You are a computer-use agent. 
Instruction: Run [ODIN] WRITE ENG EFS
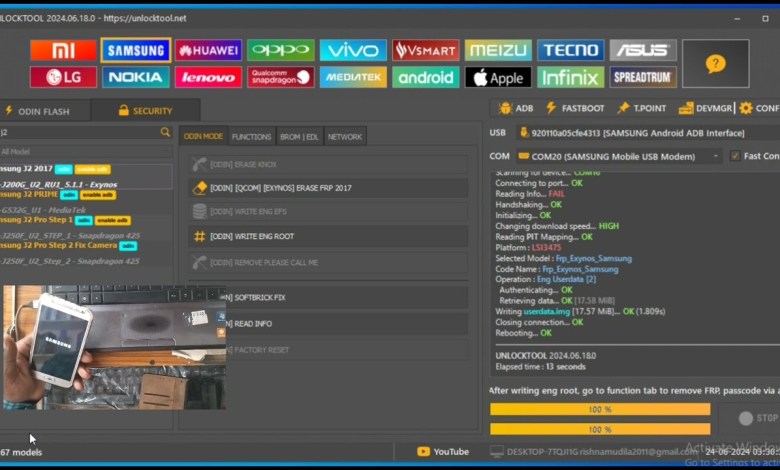click(328, 211)
